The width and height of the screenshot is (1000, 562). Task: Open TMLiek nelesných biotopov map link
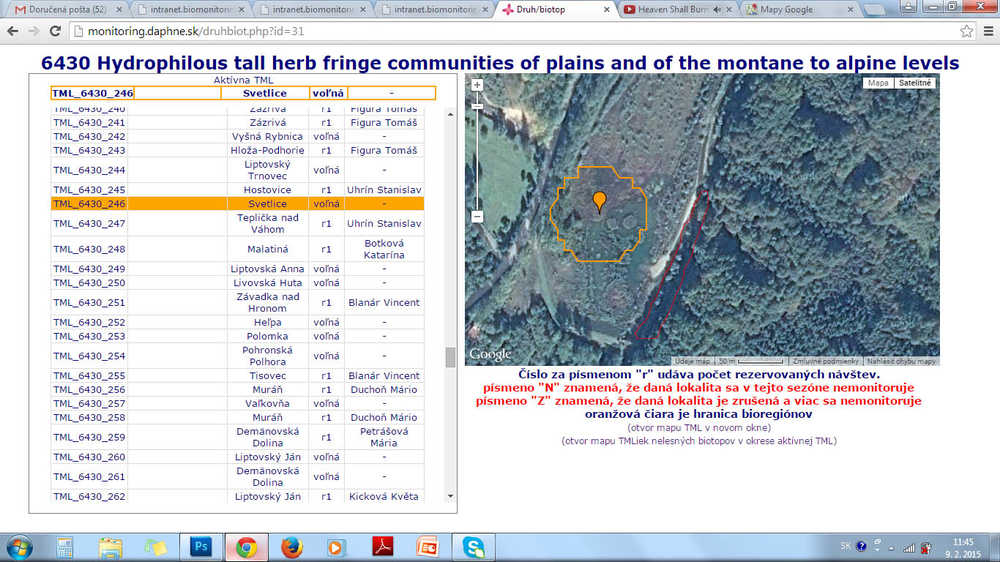point(699,441)
